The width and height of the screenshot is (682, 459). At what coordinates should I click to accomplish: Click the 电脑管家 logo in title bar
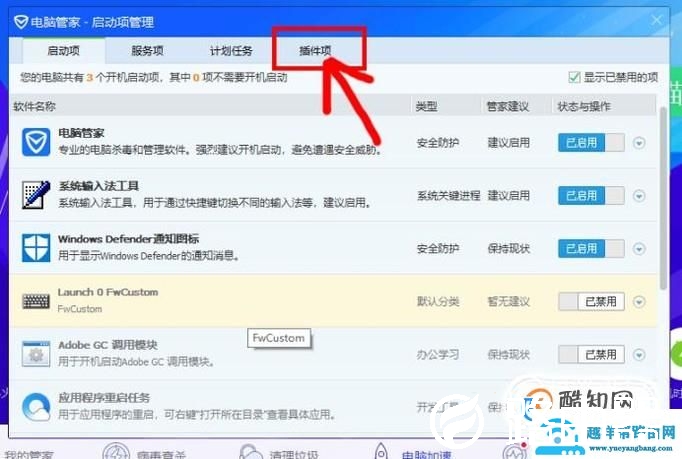click(x=21, y=22)
